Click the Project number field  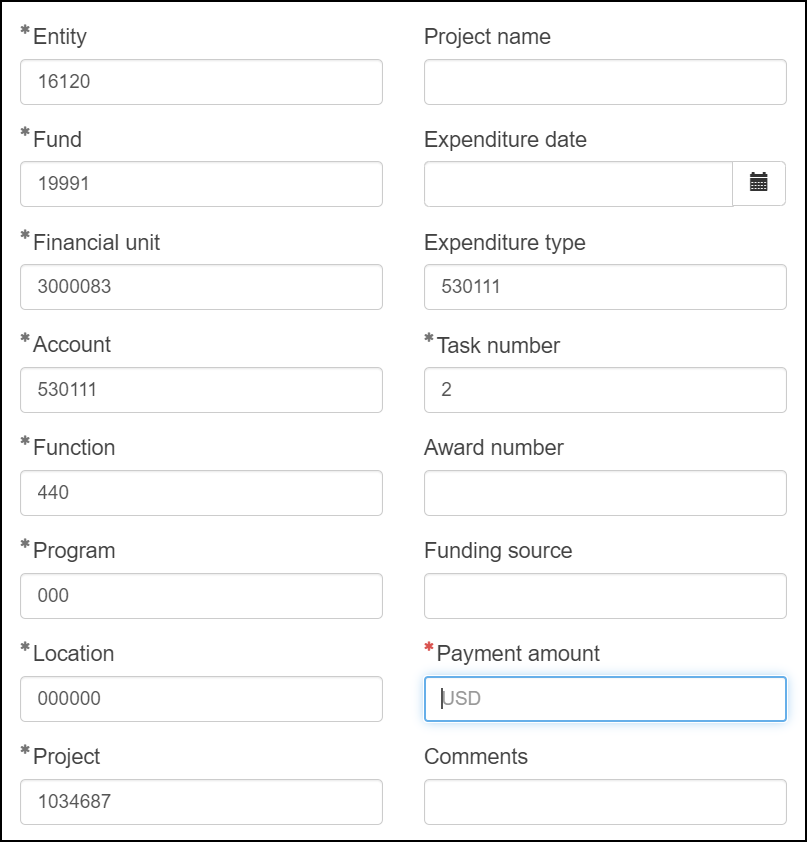pyautogui.click(x=201, y=802)
